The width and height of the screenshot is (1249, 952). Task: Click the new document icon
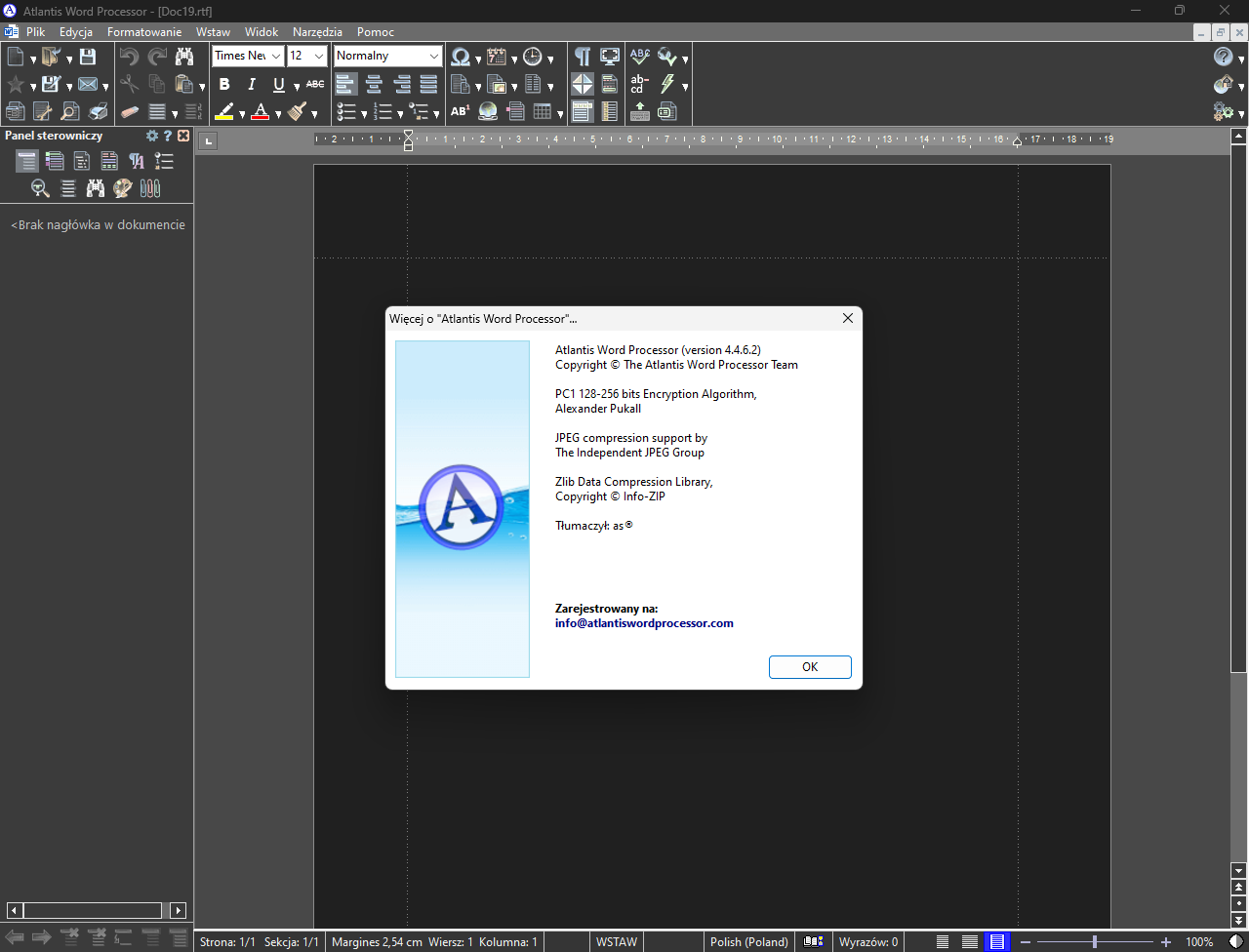pyautogui.click(x=16, y=58)
